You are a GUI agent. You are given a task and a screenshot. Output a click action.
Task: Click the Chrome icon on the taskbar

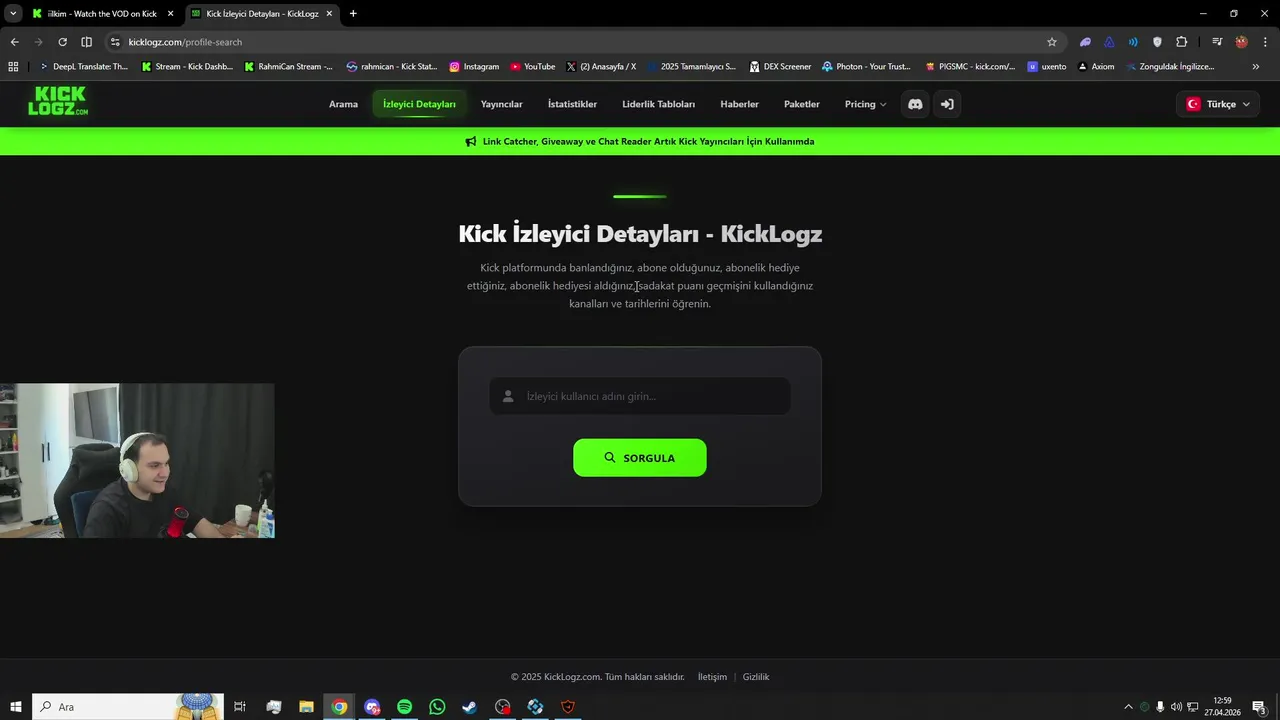pyautogui.click(x=339, y=707)
